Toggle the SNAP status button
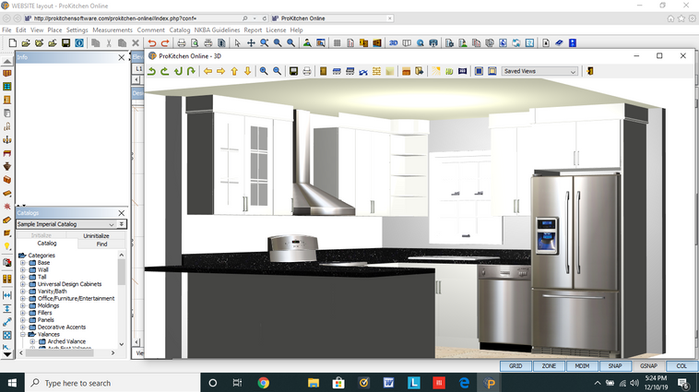The height and width of the screenshot is (392, 699). (615, 366)
